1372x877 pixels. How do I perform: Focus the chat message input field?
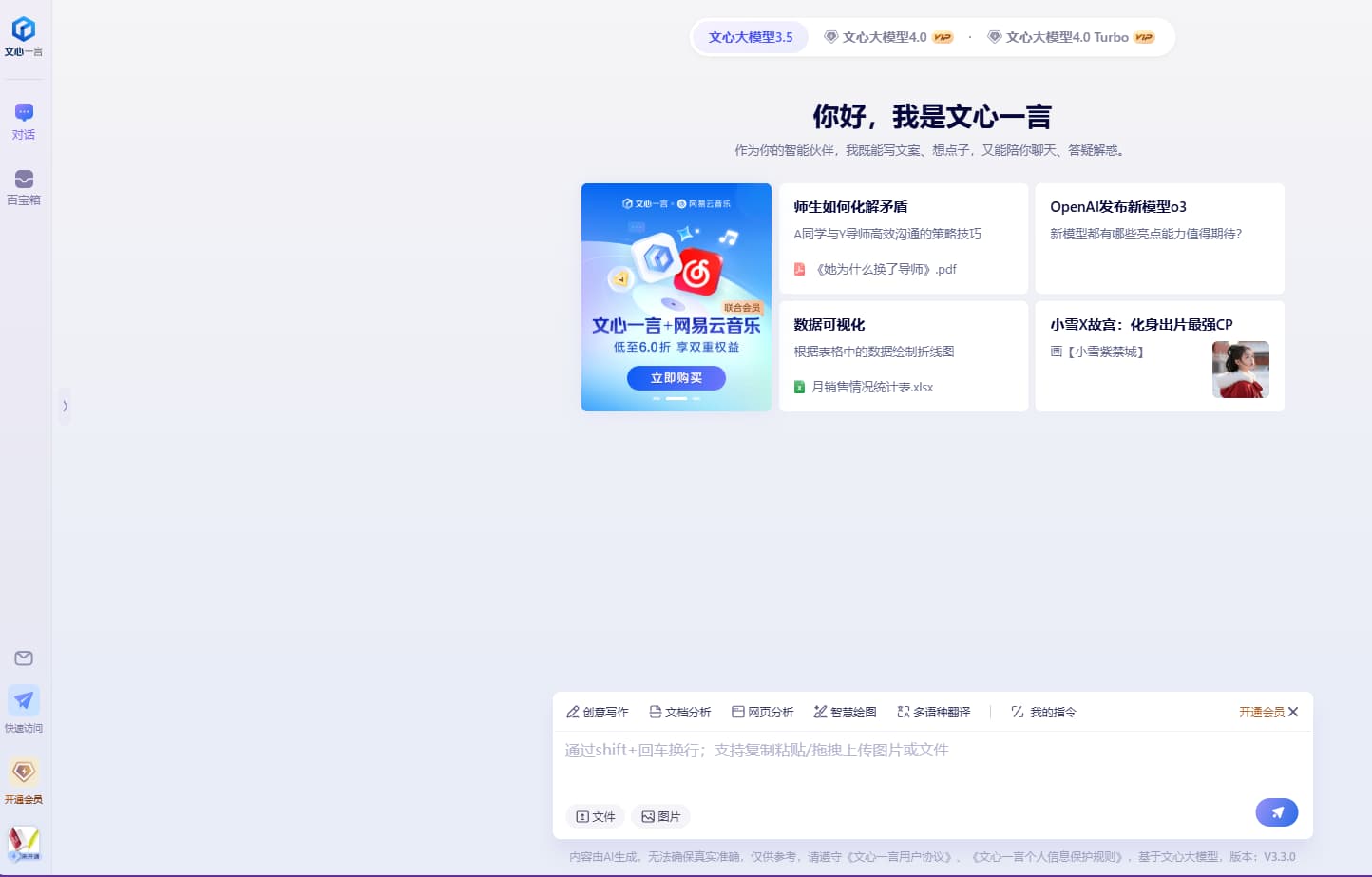(x=933, y=763)
